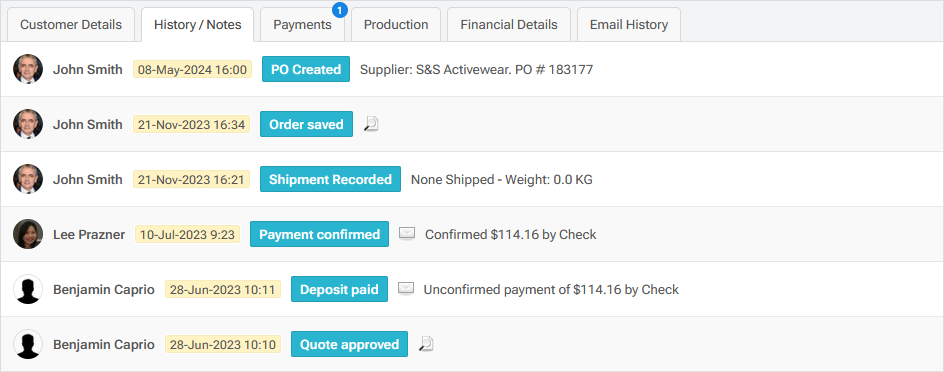The width and height of the screenshot is (944, 372).
Task: Click the Payment confirmed status label
Action: tap(320, 234)
